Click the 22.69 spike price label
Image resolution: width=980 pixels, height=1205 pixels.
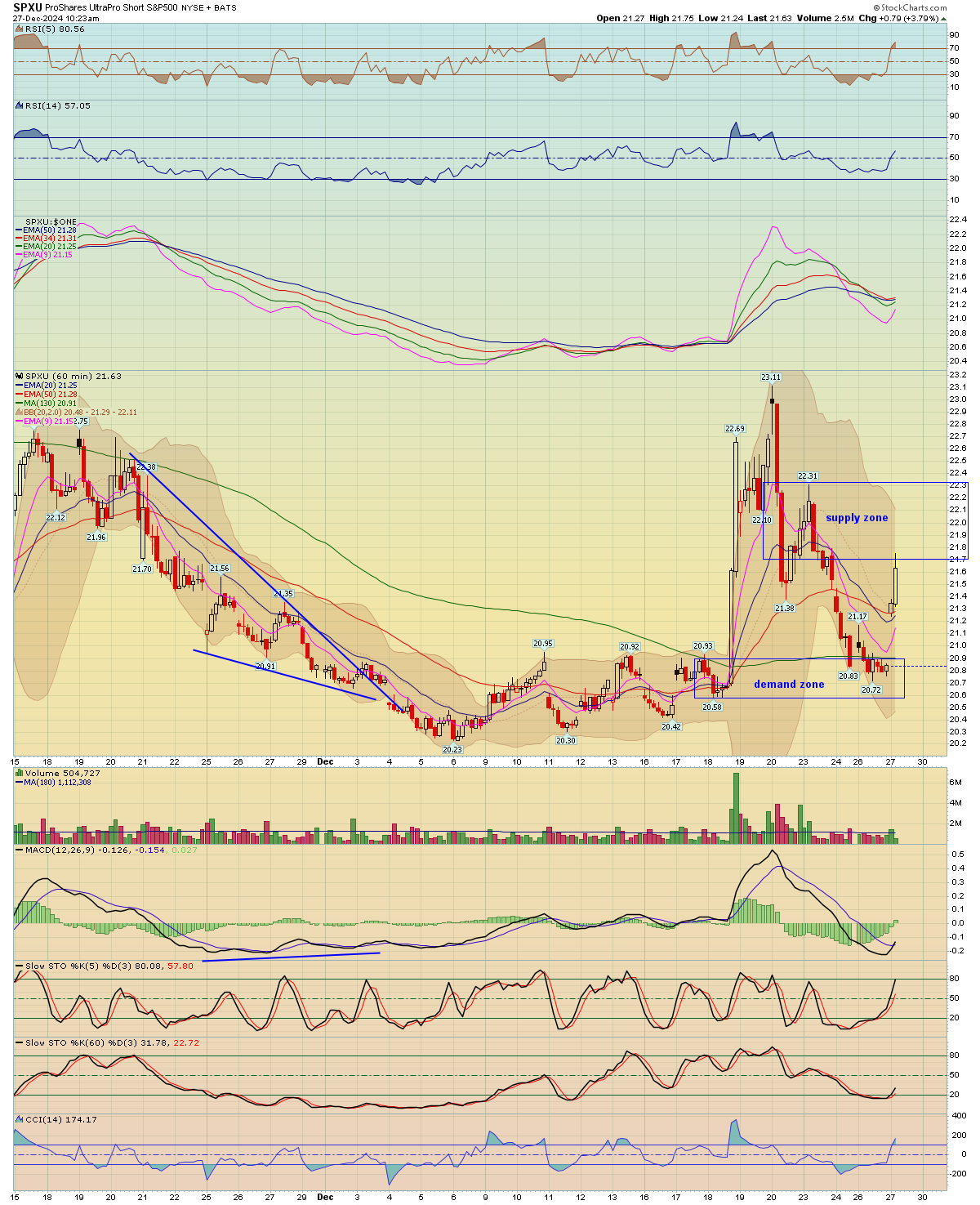click(x=735, y=429)
